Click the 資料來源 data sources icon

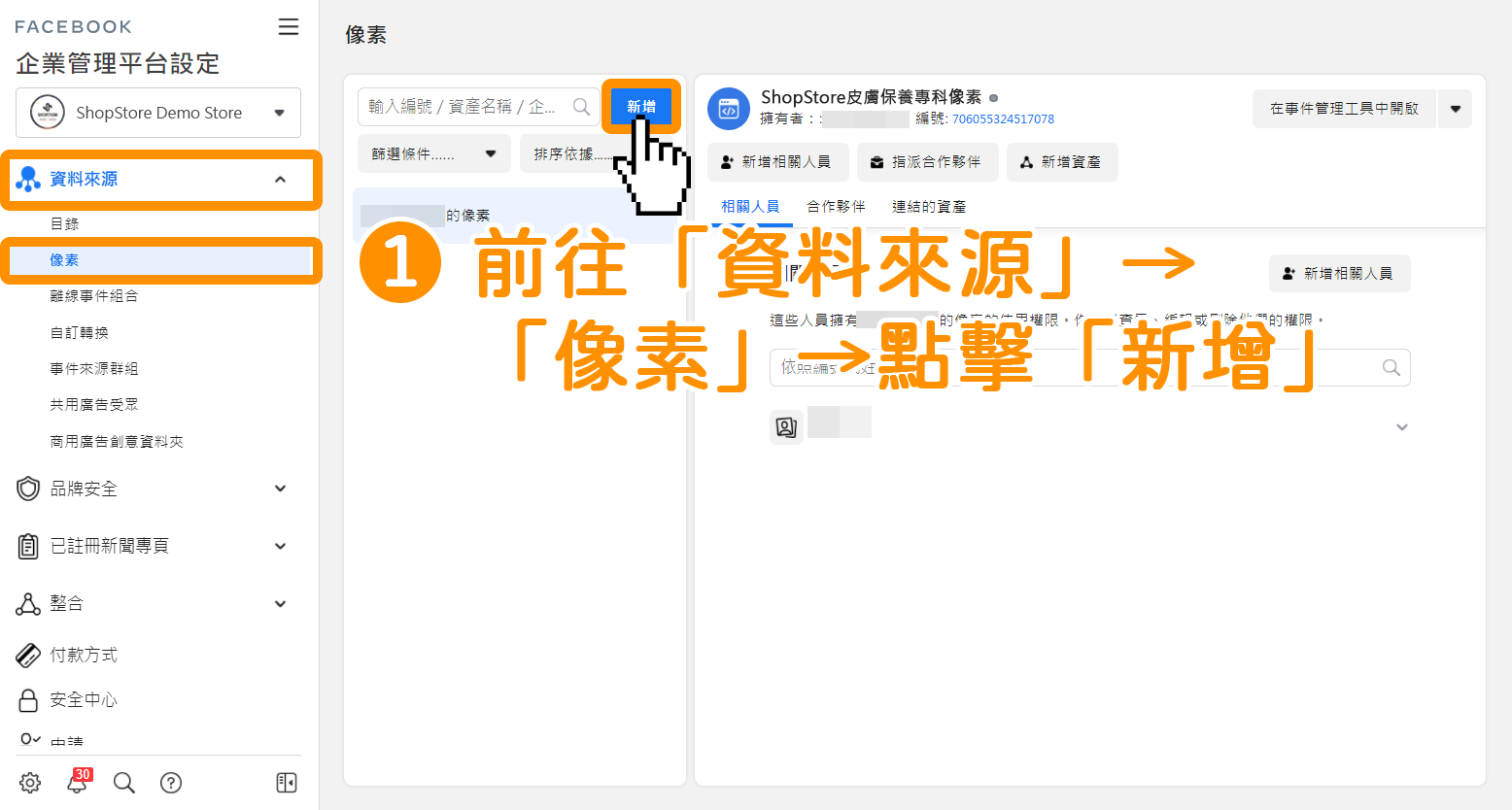(x=28, y=180)
